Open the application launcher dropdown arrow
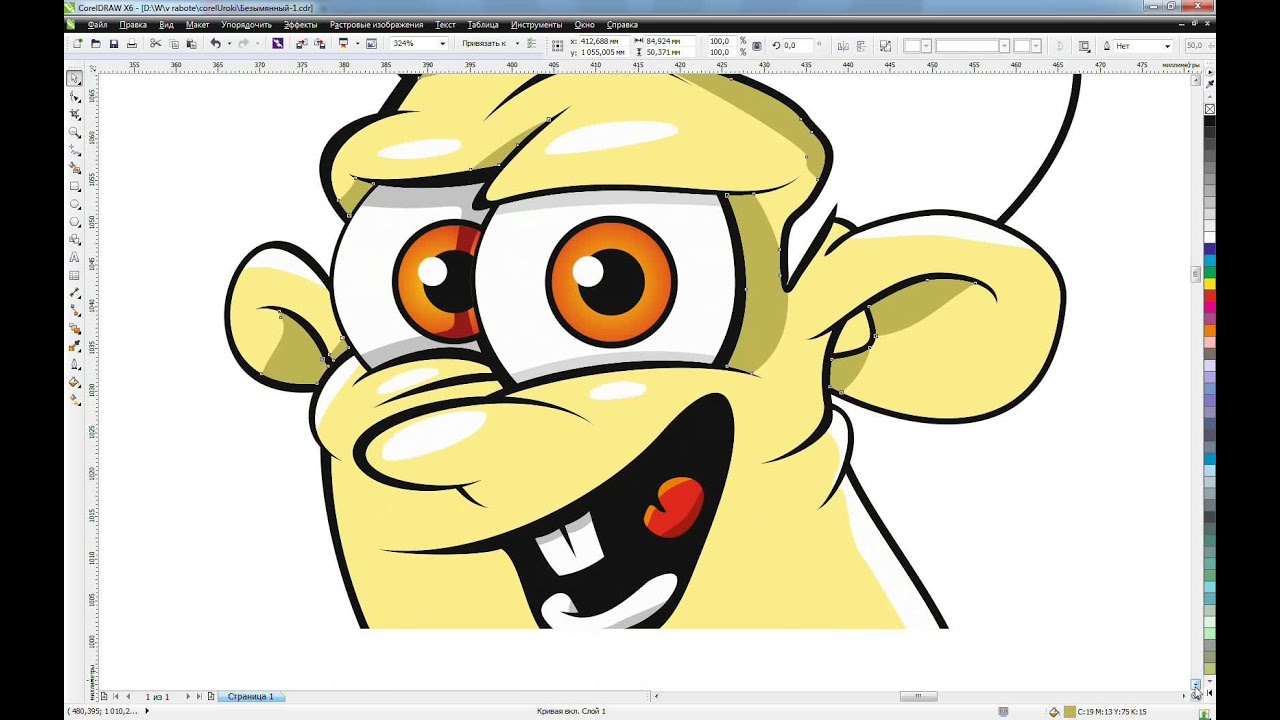The image size is (1280, 720). pyautogui.click(x=357, y=44)
